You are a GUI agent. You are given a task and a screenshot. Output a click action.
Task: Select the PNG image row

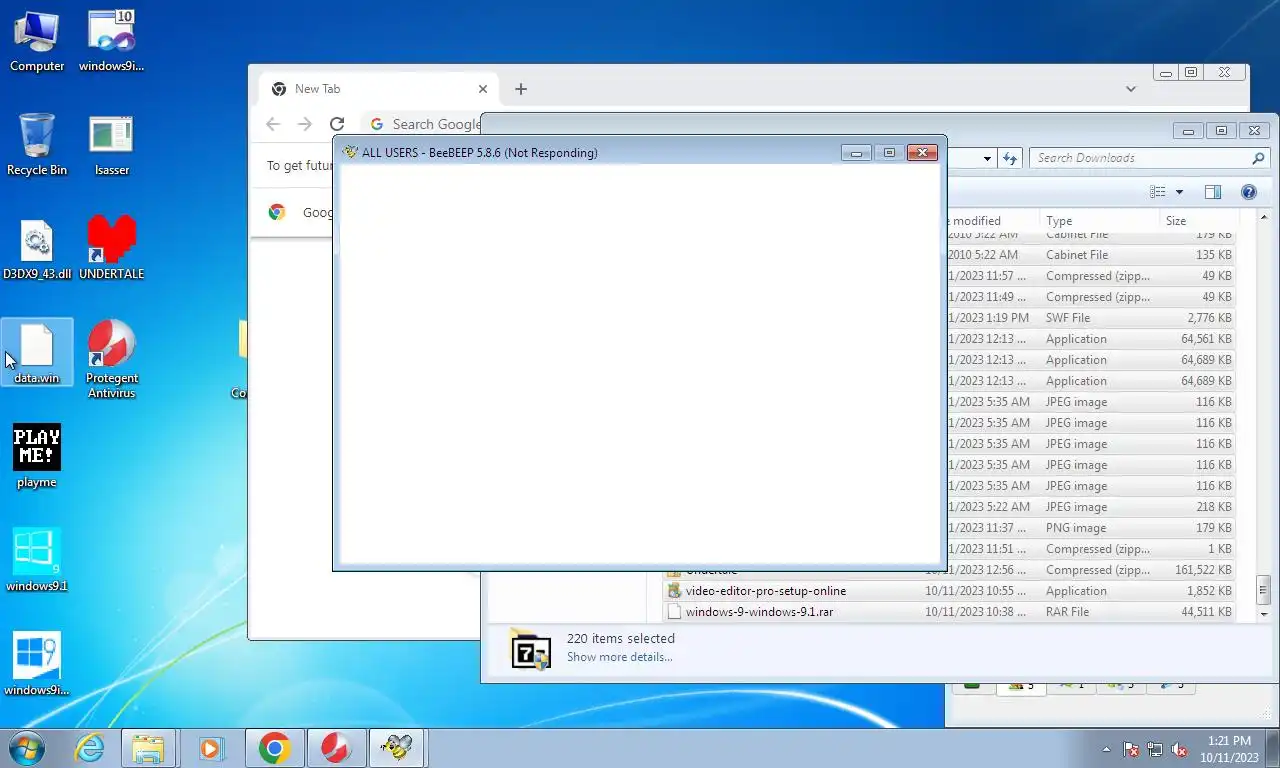pyautogui.click(x=1091, y=528)
